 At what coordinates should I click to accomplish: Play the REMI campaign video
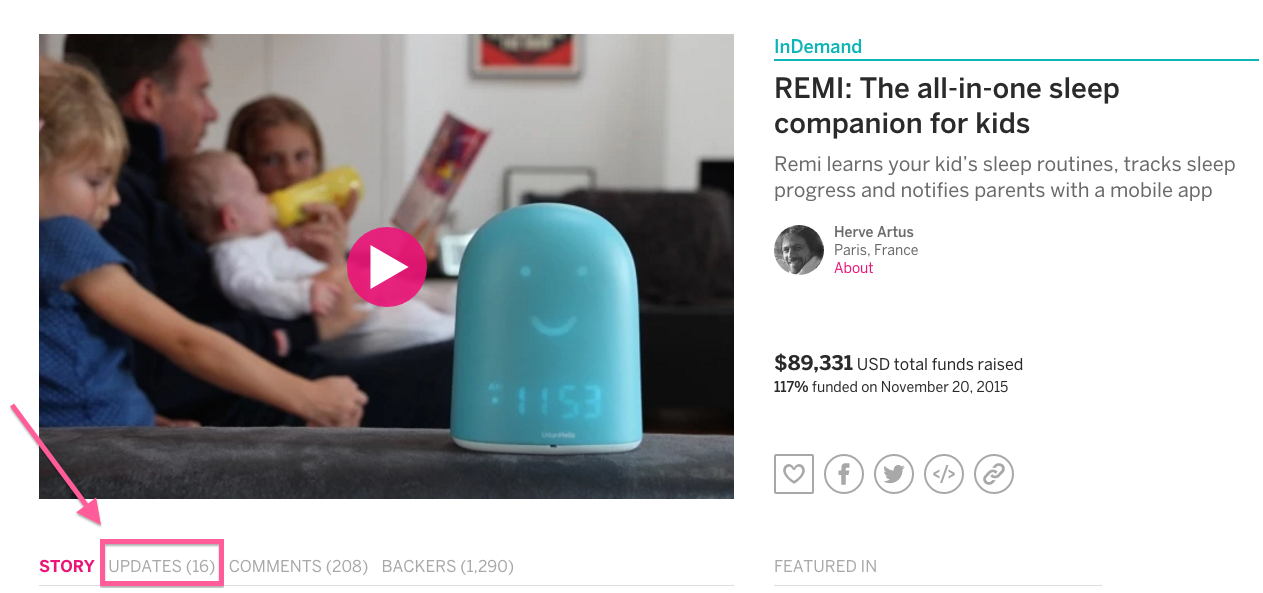[386, 267]
